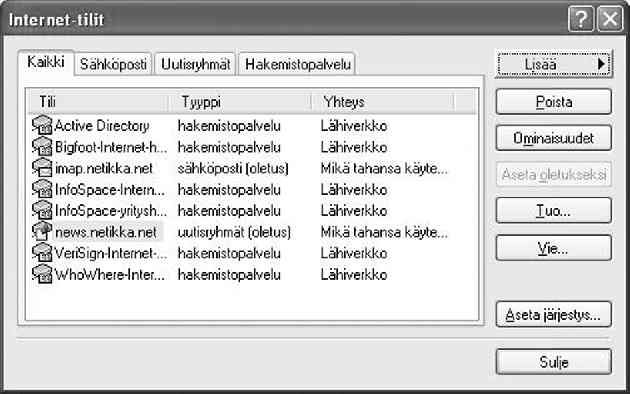Sort list by the Tyyppi column header
The width and height of the screenshot is (630, 394).
tap(240, 102)
